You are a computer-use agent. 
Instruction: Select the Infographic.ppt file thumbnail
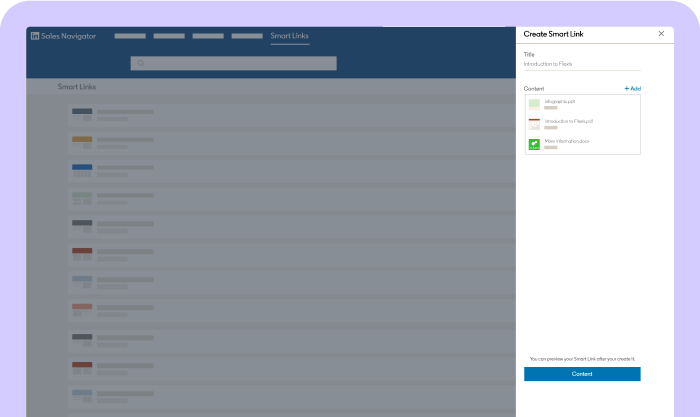[x=534, y=104]
